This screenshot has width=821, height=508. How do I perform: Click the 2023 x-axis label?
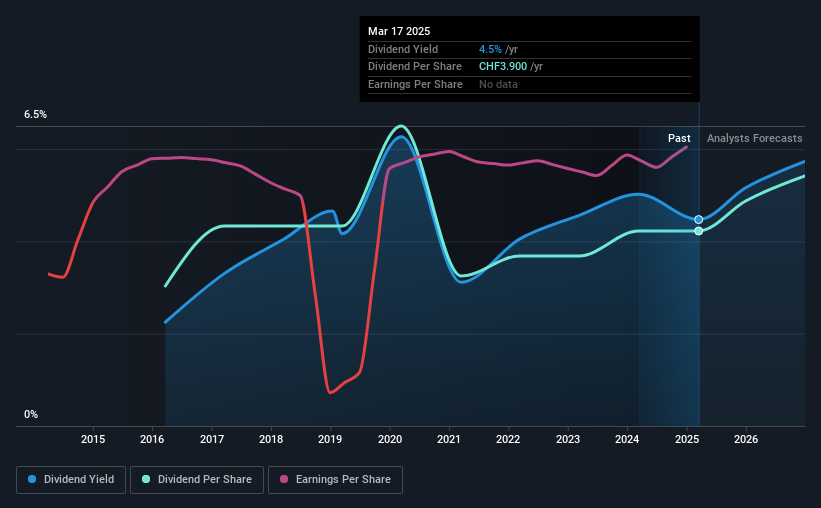pos(568,439)
